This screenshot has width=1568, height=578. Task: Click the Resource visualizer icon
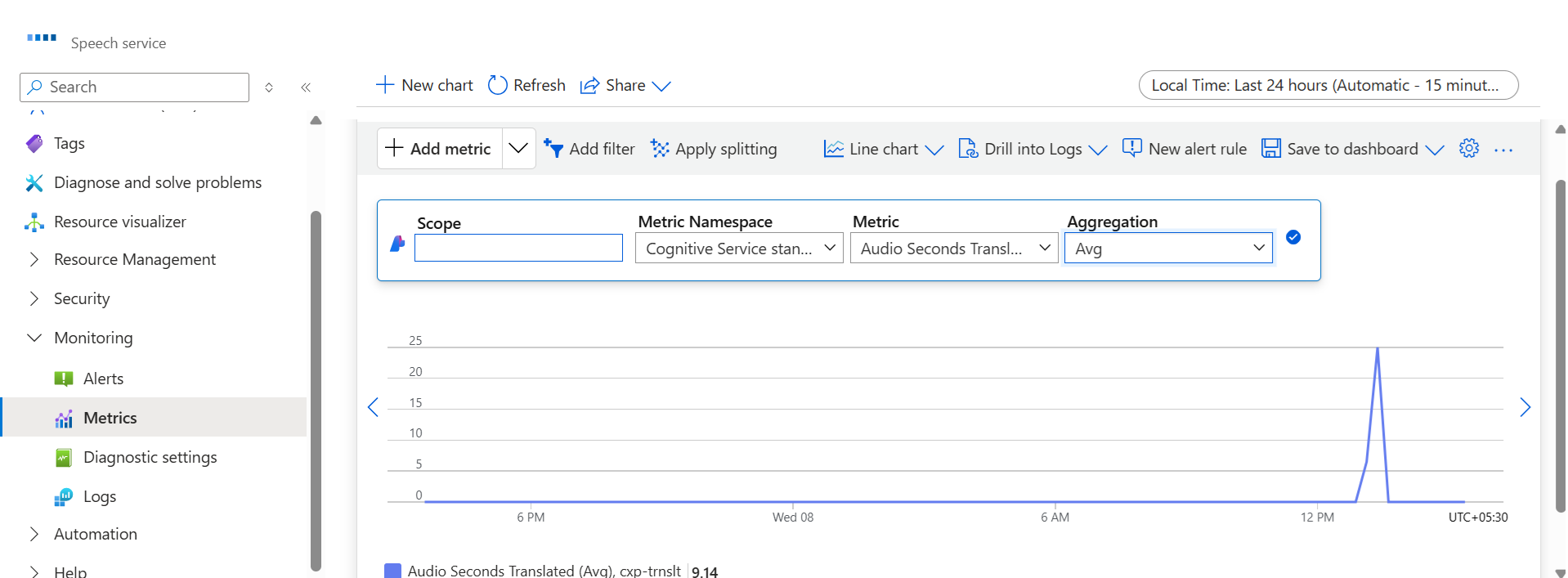pyautogui.click(x=34, y=222)
